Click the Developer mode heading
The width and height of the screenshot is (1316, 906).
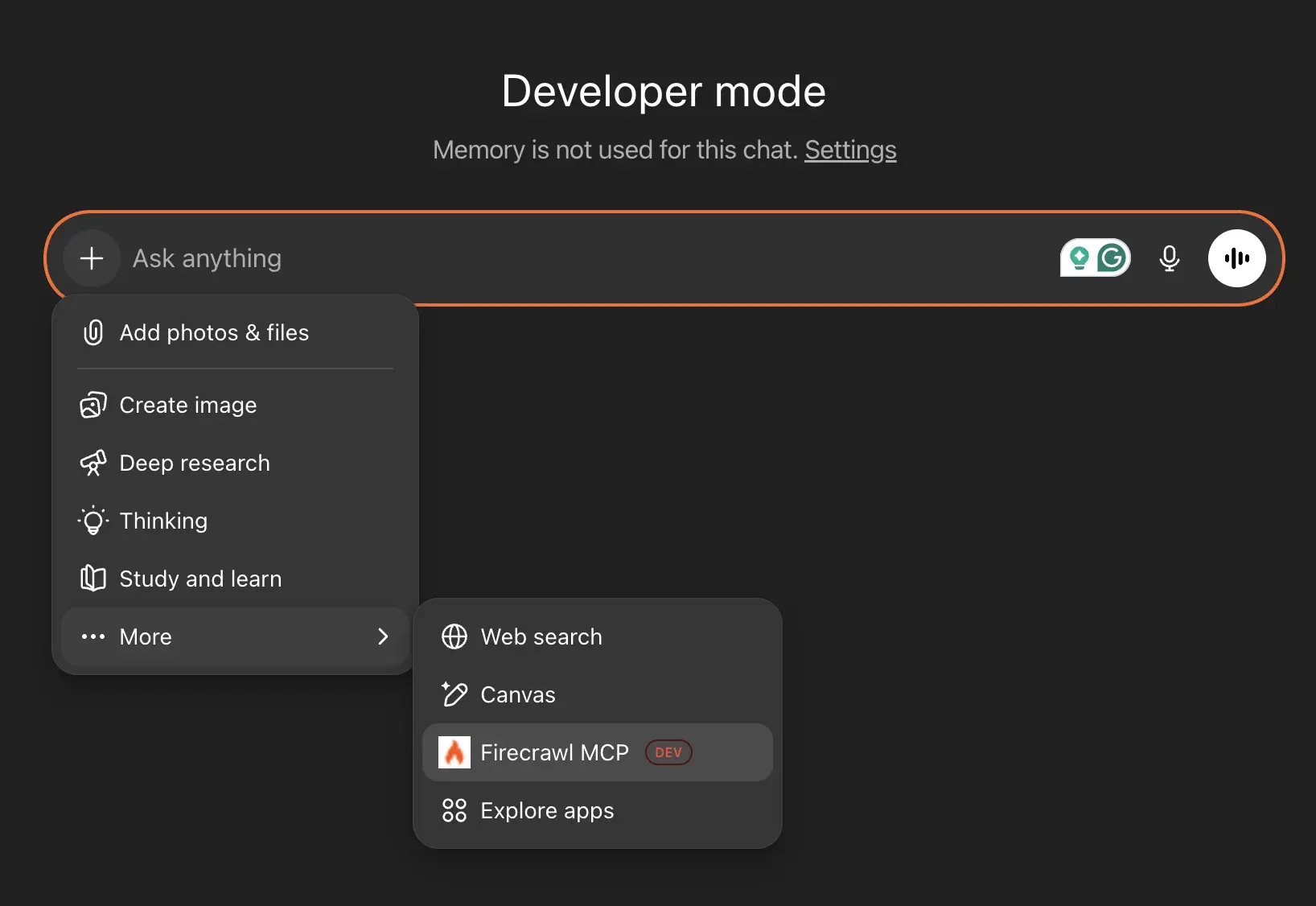tap(664, 91)
